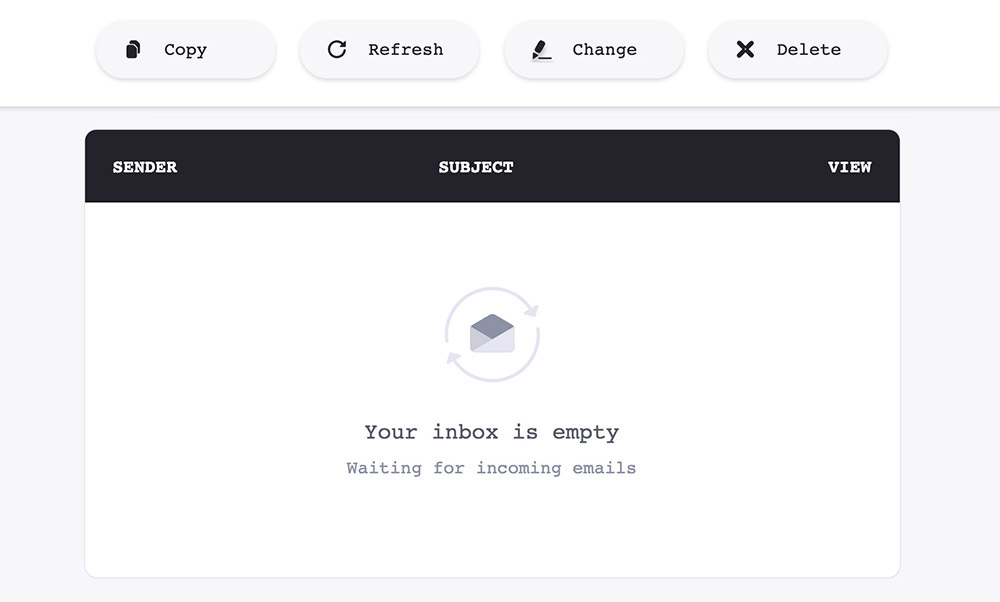Delete the address via Delete label
The height and width of the screenshot is (602, 1000).
click(x=809, y=49)
